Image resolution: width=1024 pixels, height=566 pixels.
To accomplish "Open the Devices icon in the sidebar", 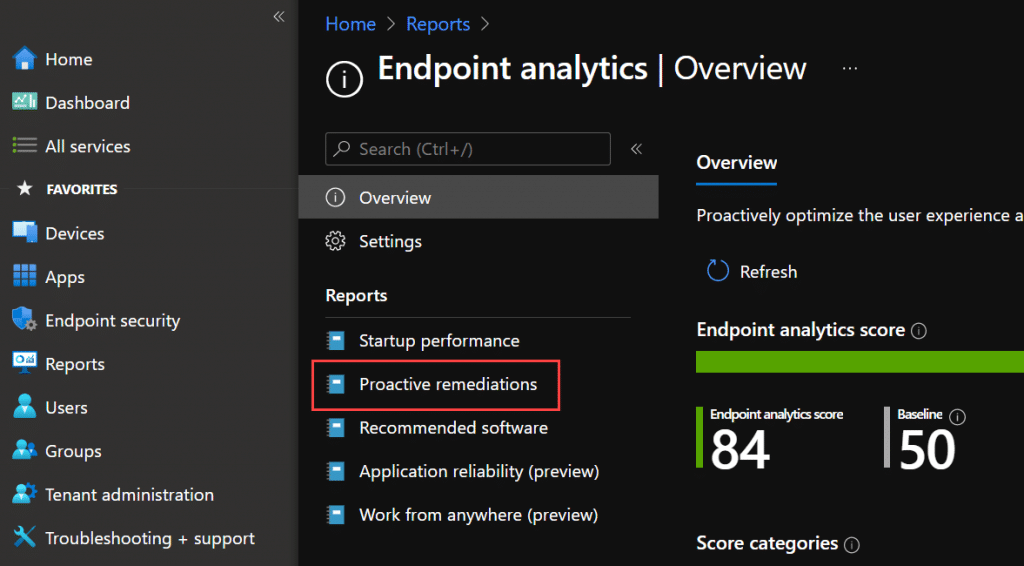I will (25, 233).
